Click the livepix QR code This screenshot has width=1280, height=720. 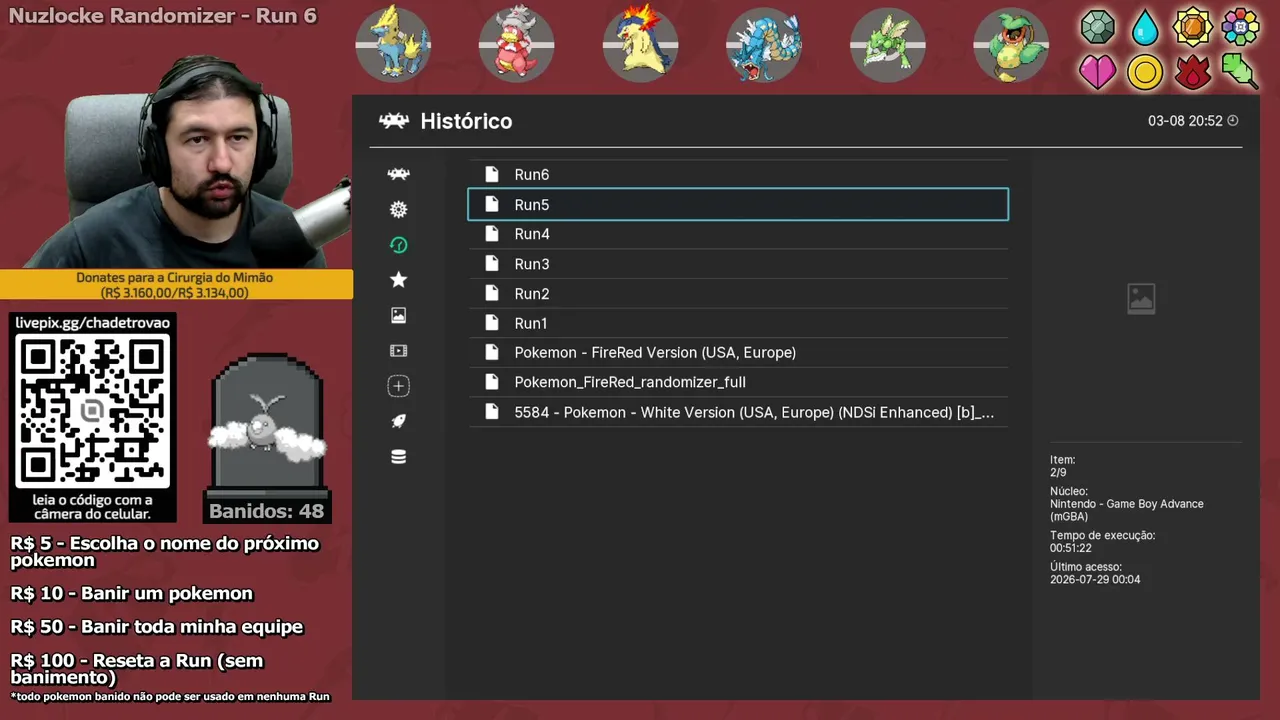pyautogui.click(x=93, y=412)
